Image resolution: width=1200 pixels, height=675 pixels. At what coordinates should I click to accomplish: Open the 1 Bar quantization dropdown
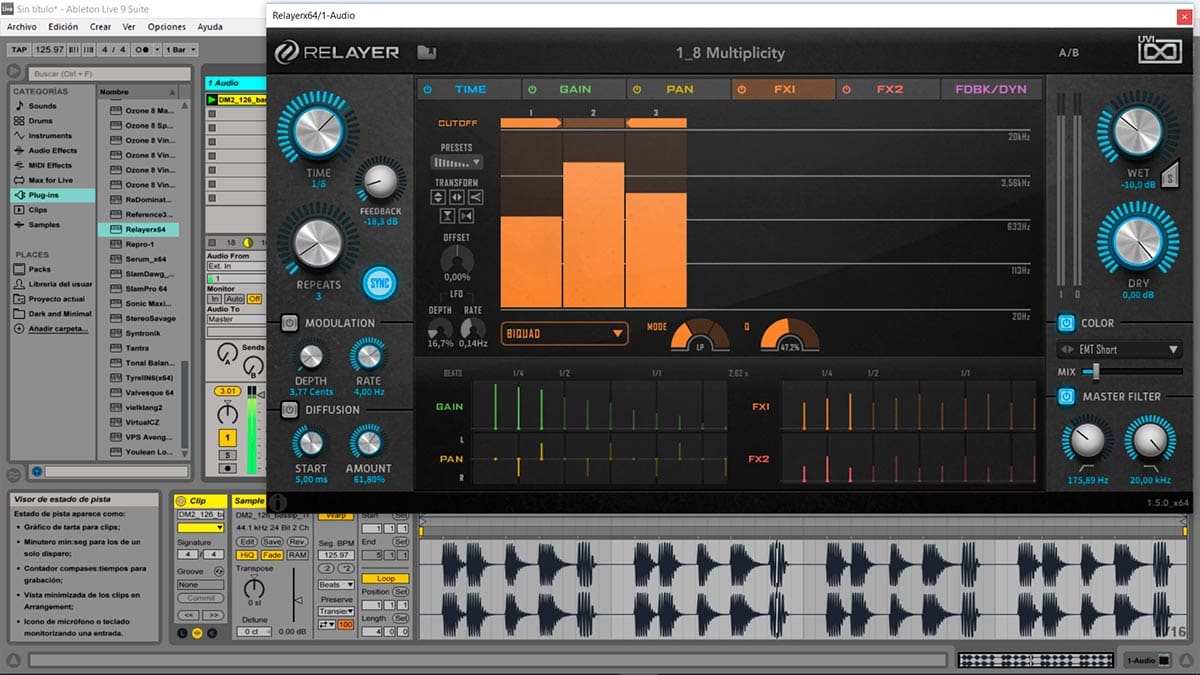point(179,50)
